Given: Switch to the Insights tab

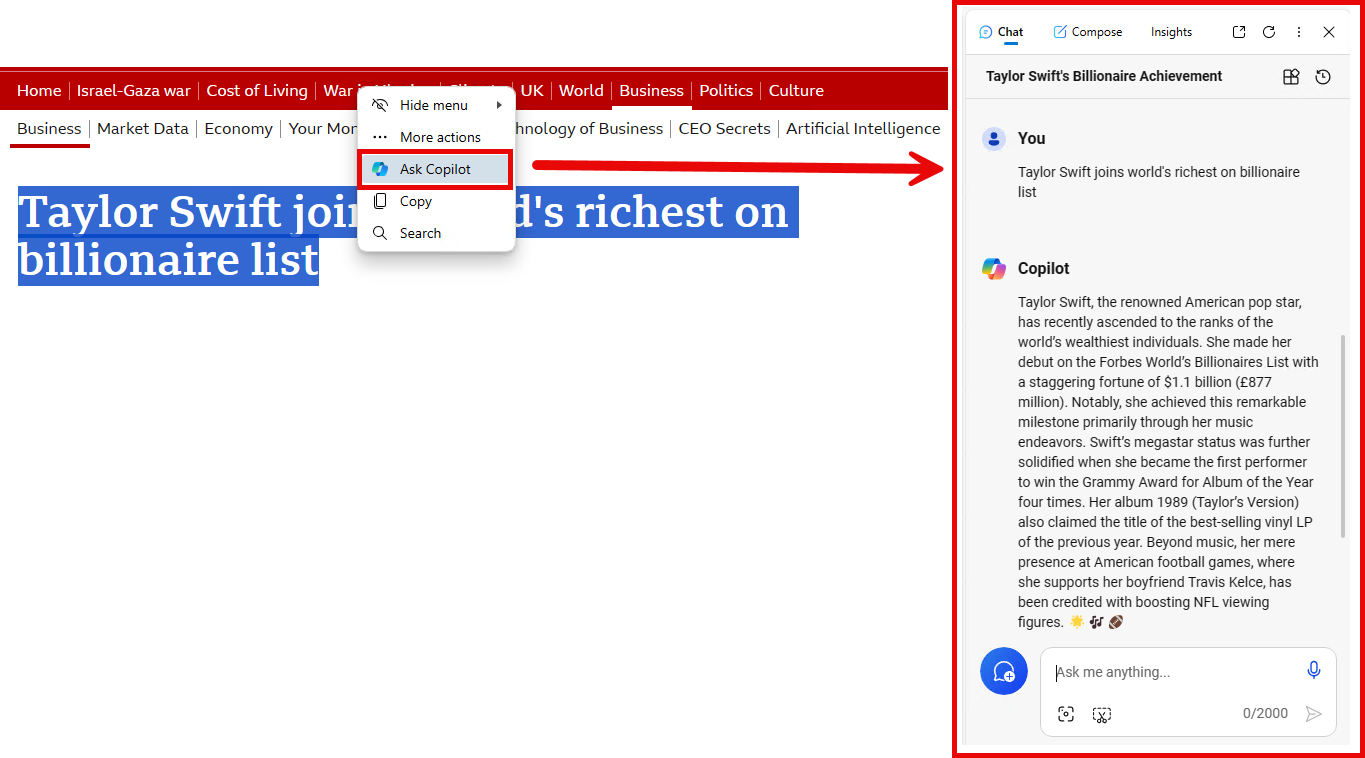Looking at the screenshot, I should (1171, 32).
